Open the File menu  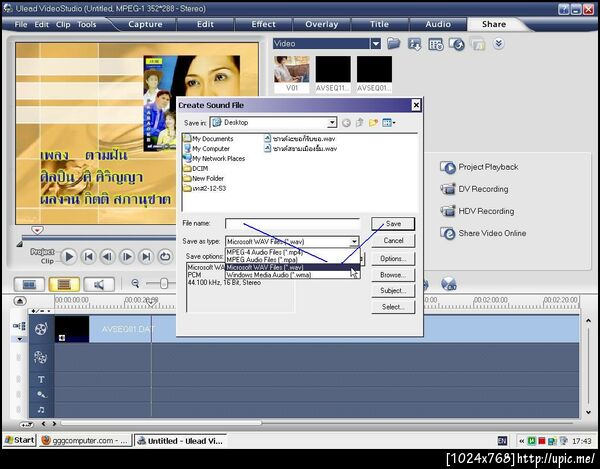click(x=21, y=24)
